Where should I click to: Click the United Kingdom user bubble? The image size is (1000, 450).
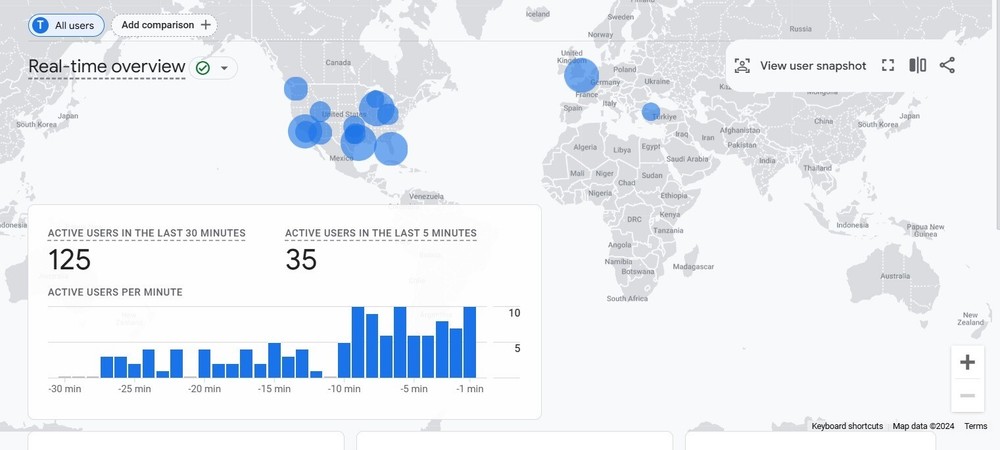581,75
